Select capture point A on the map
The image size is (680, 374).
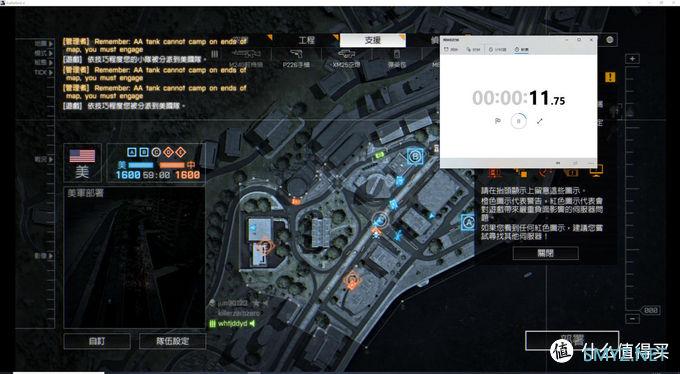(468, 222)
